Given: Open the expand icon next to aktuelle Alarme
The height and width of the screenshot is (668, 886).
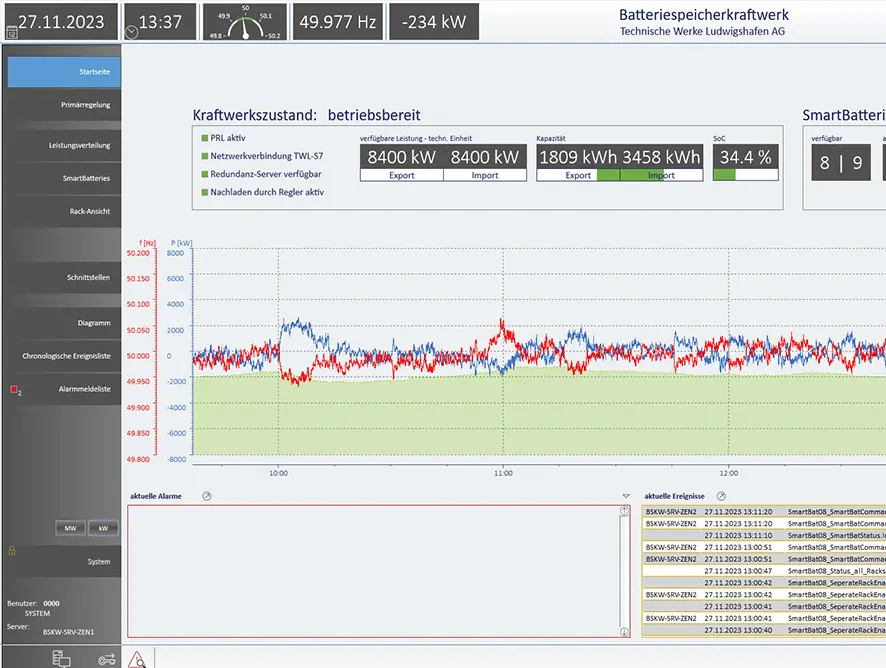Looking at the screenshot, I should tap(207, 496).
